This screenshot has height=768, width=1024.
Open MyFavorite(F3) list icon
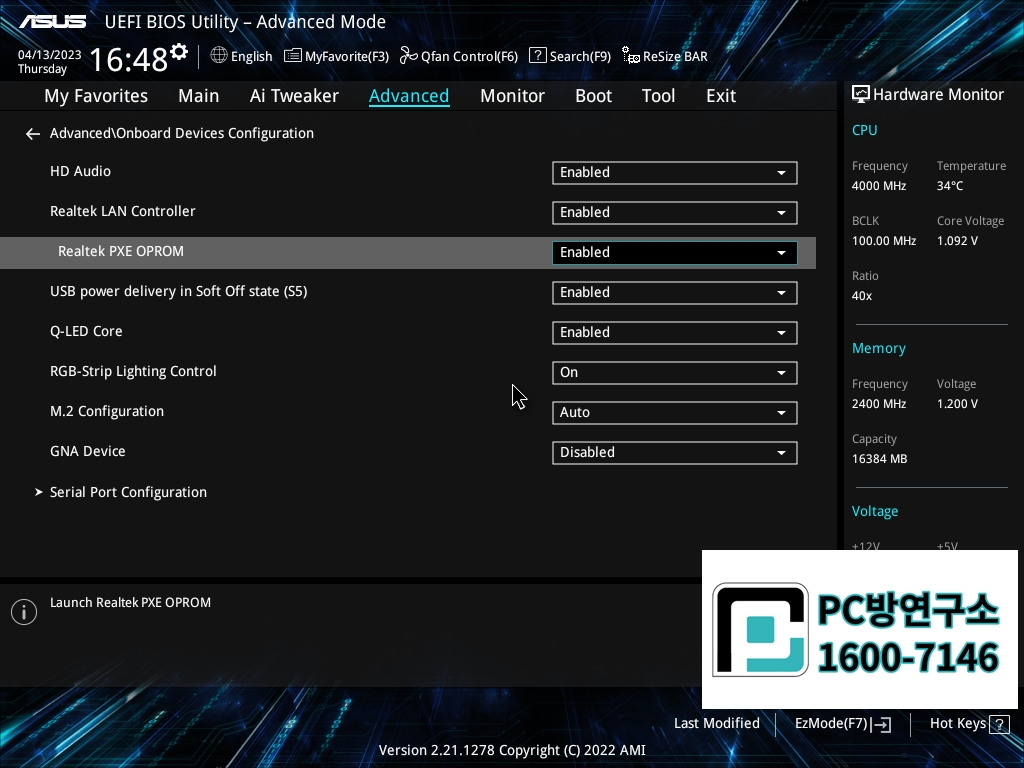pos(293,56)
